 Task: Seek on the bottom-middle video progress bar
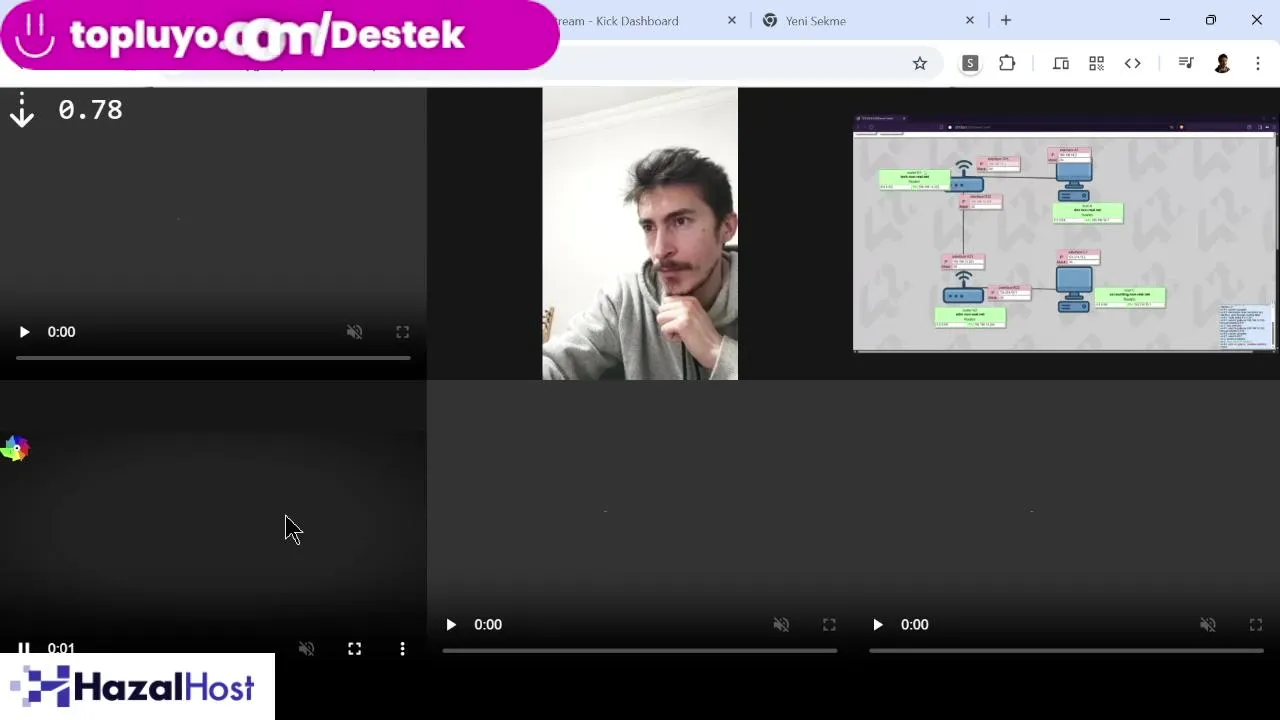point(640,650)
